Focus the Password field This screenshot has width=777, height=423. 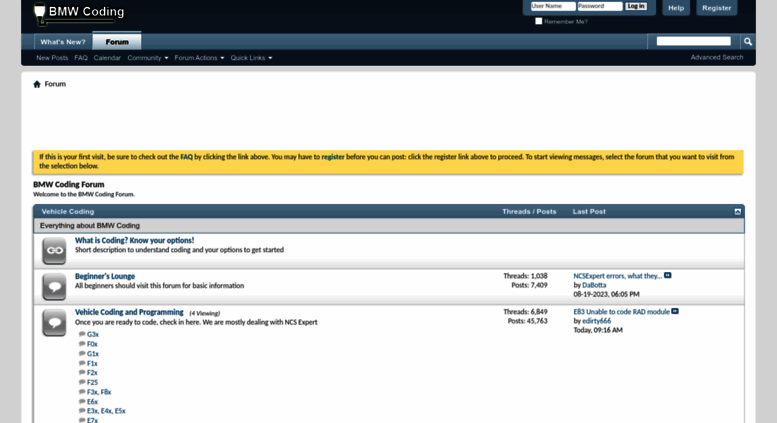click(x=600, y=6)
